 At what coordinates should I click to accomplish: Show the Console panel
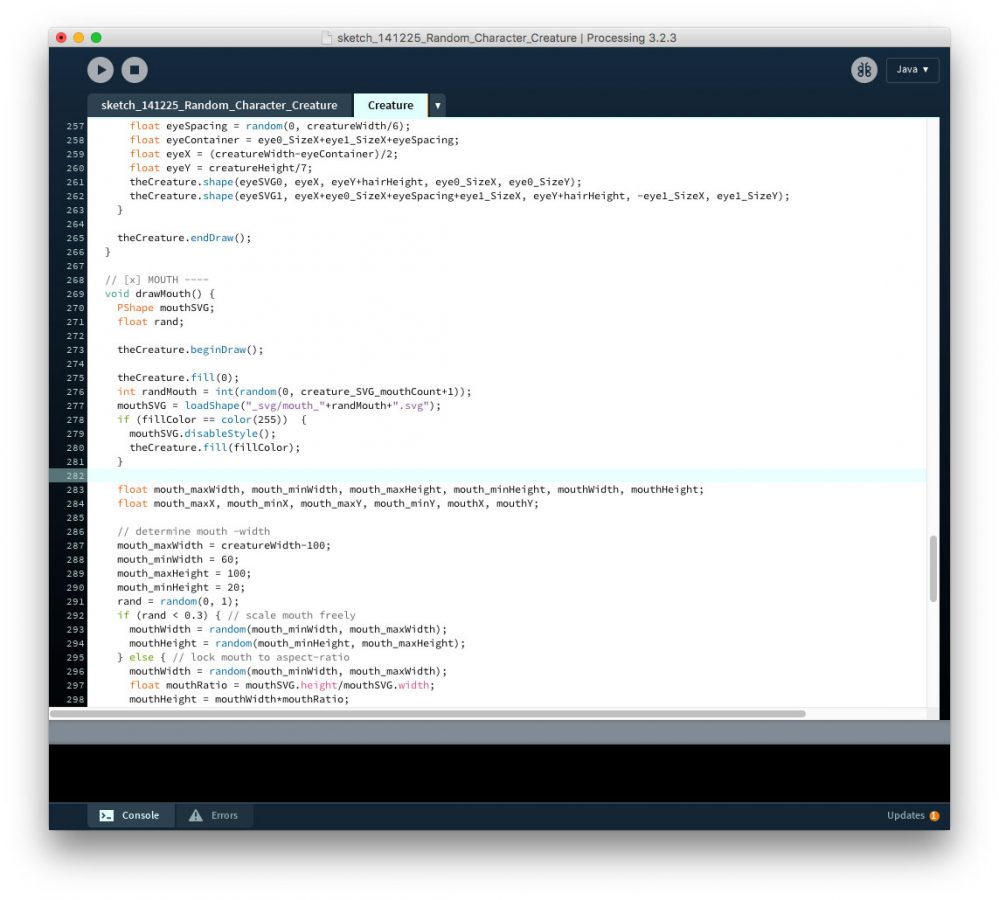(x=130, y=815)
